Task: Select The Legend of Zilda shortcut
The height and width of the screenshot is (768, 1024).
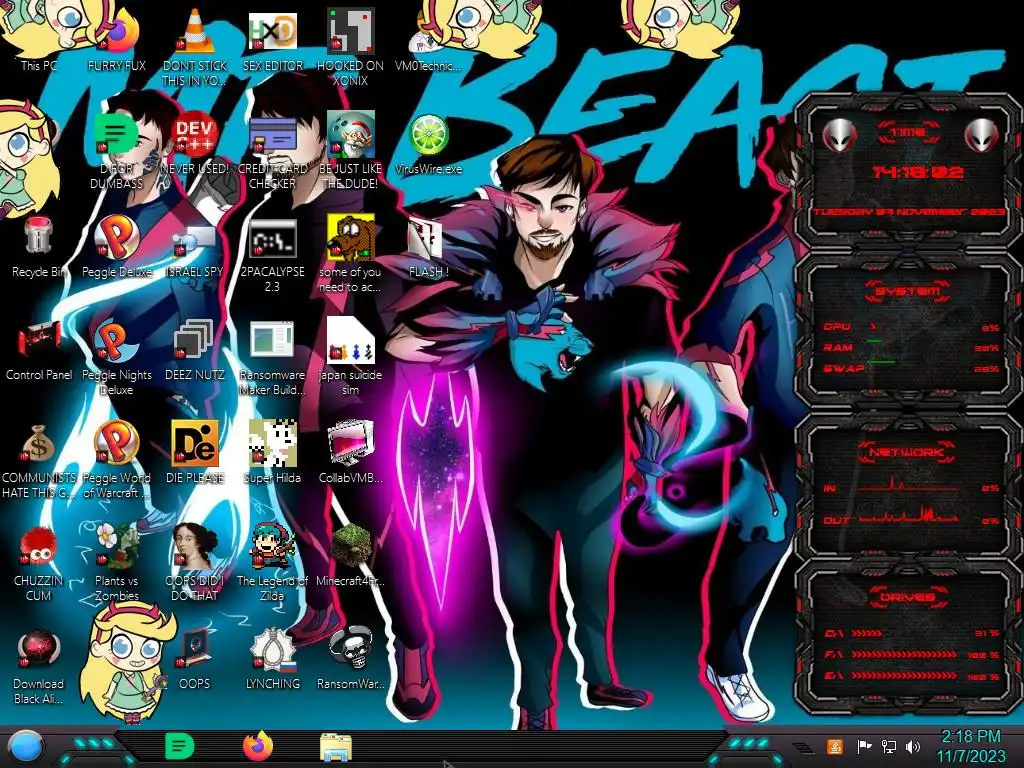Action: (272, 562)
